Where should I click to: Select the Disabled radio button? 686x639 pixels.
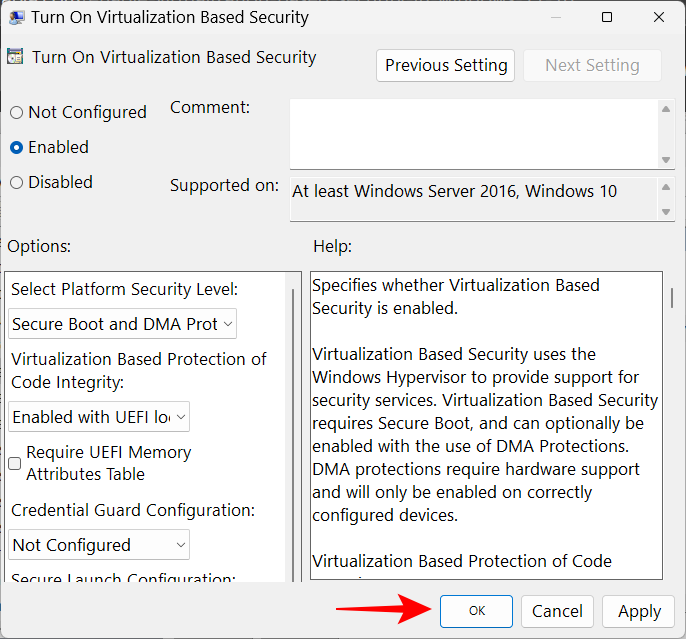pos(16,183)
